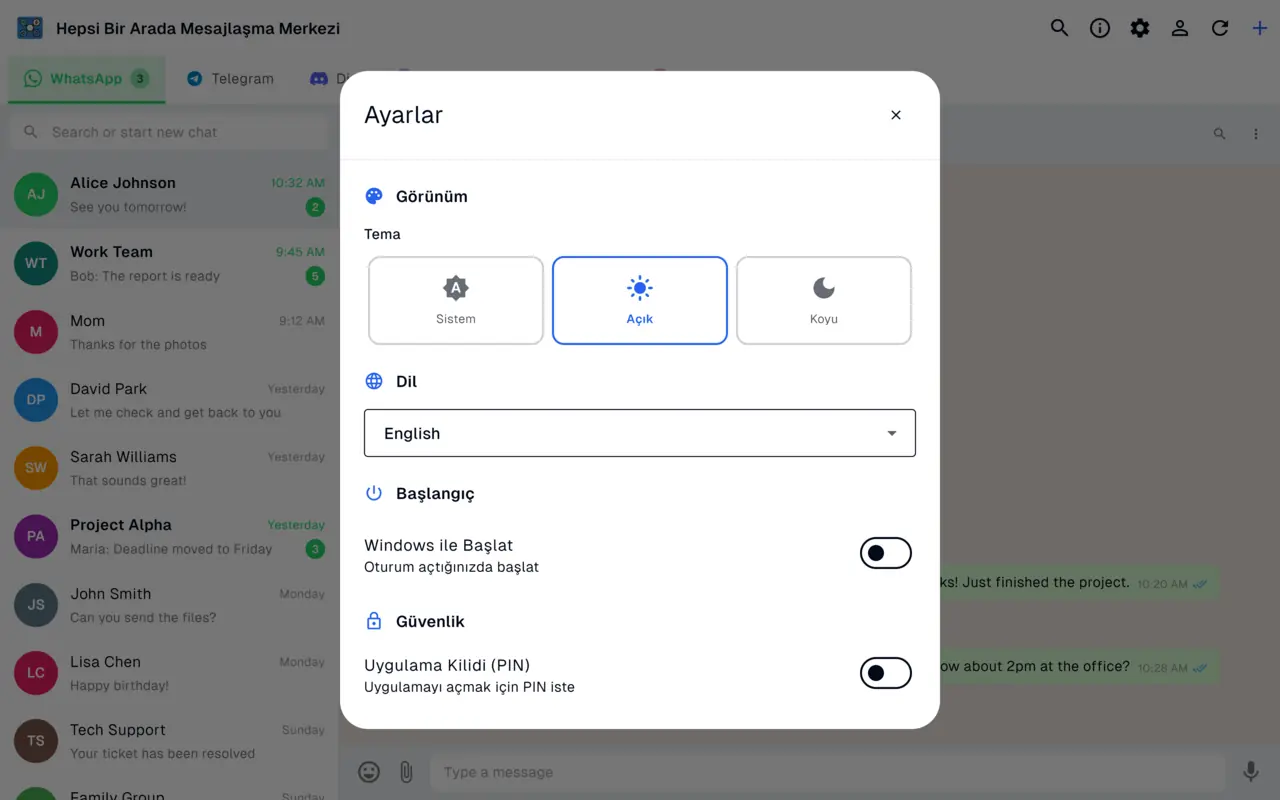Screen dimensions: 1280x800
Task: Toggle the Windows ile Başlat switch
Action: click(886, 553)
